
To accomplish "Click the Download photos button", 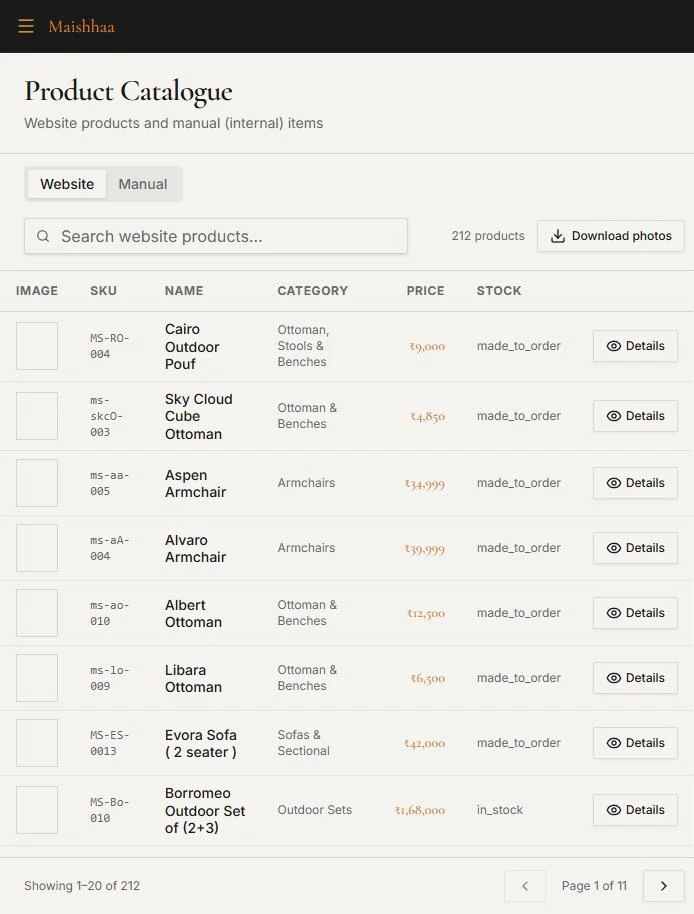I will (x=611, y=235).
